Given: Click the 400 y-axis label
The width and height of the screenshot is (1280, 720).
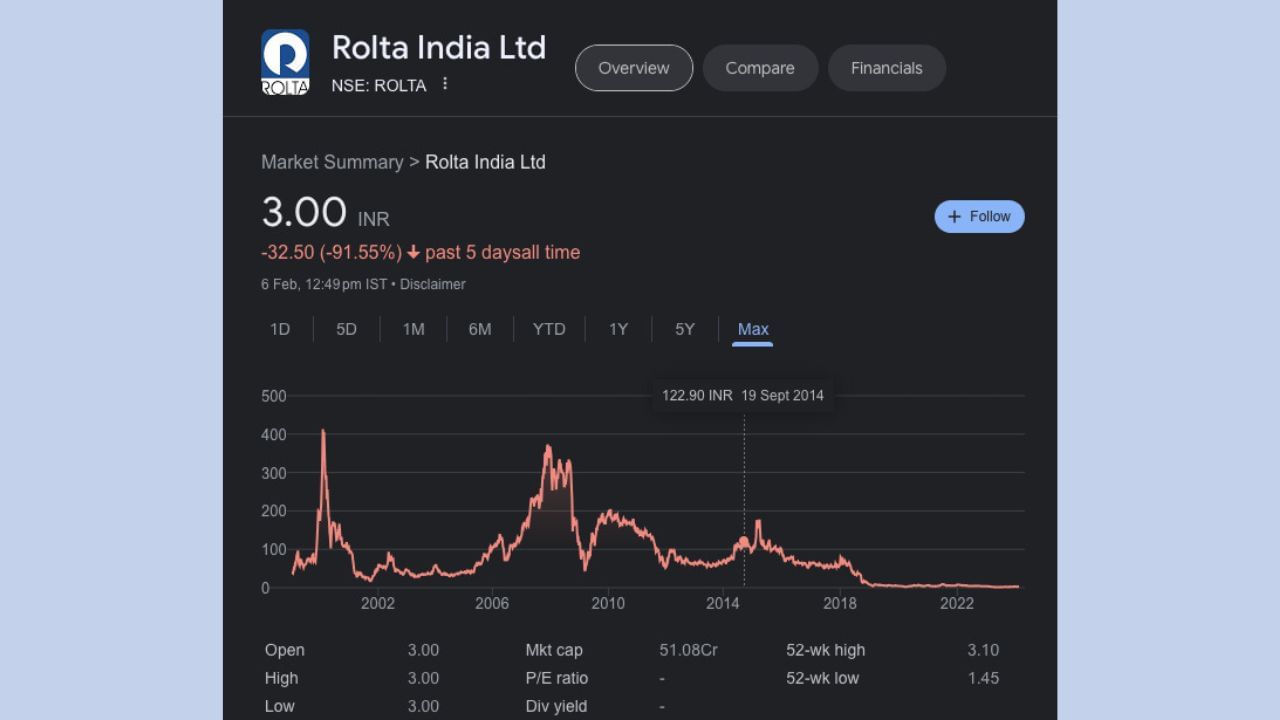Looking at the screenshot, I should pos(274,435).
